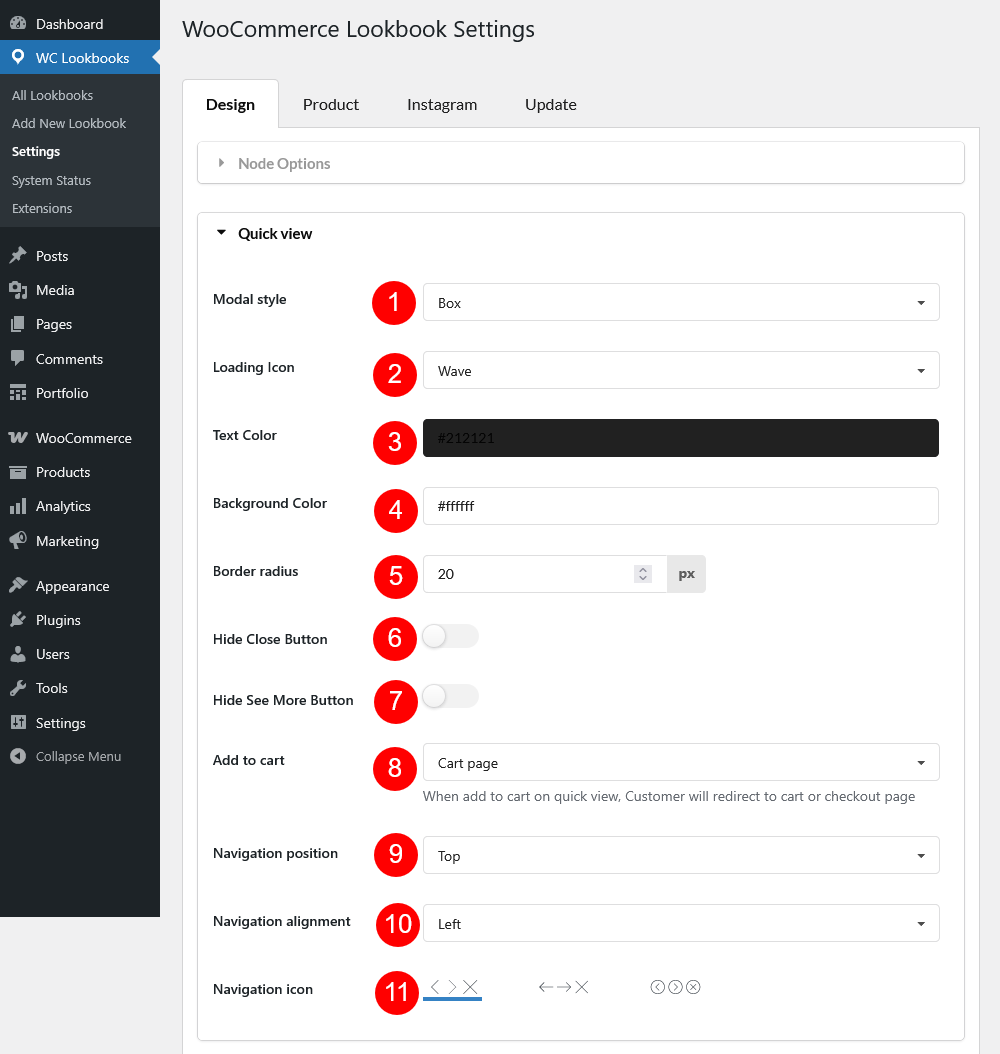Viewport: 1000px width, 1054px height.
Task: Open the Marketing menu item
Action: [80, 540]
